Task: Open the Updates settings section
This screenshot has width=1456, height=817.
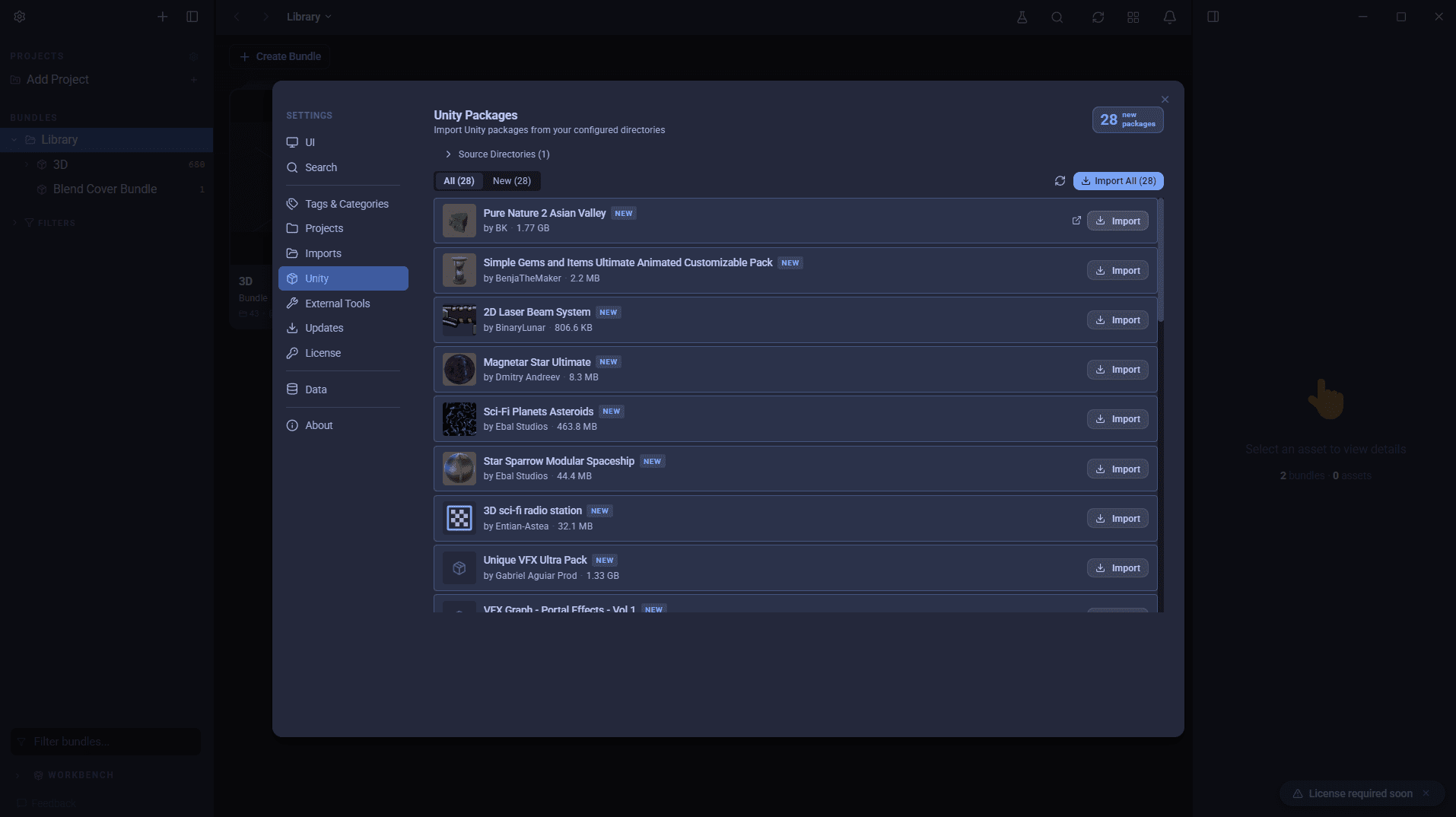Action: (343, 328)
